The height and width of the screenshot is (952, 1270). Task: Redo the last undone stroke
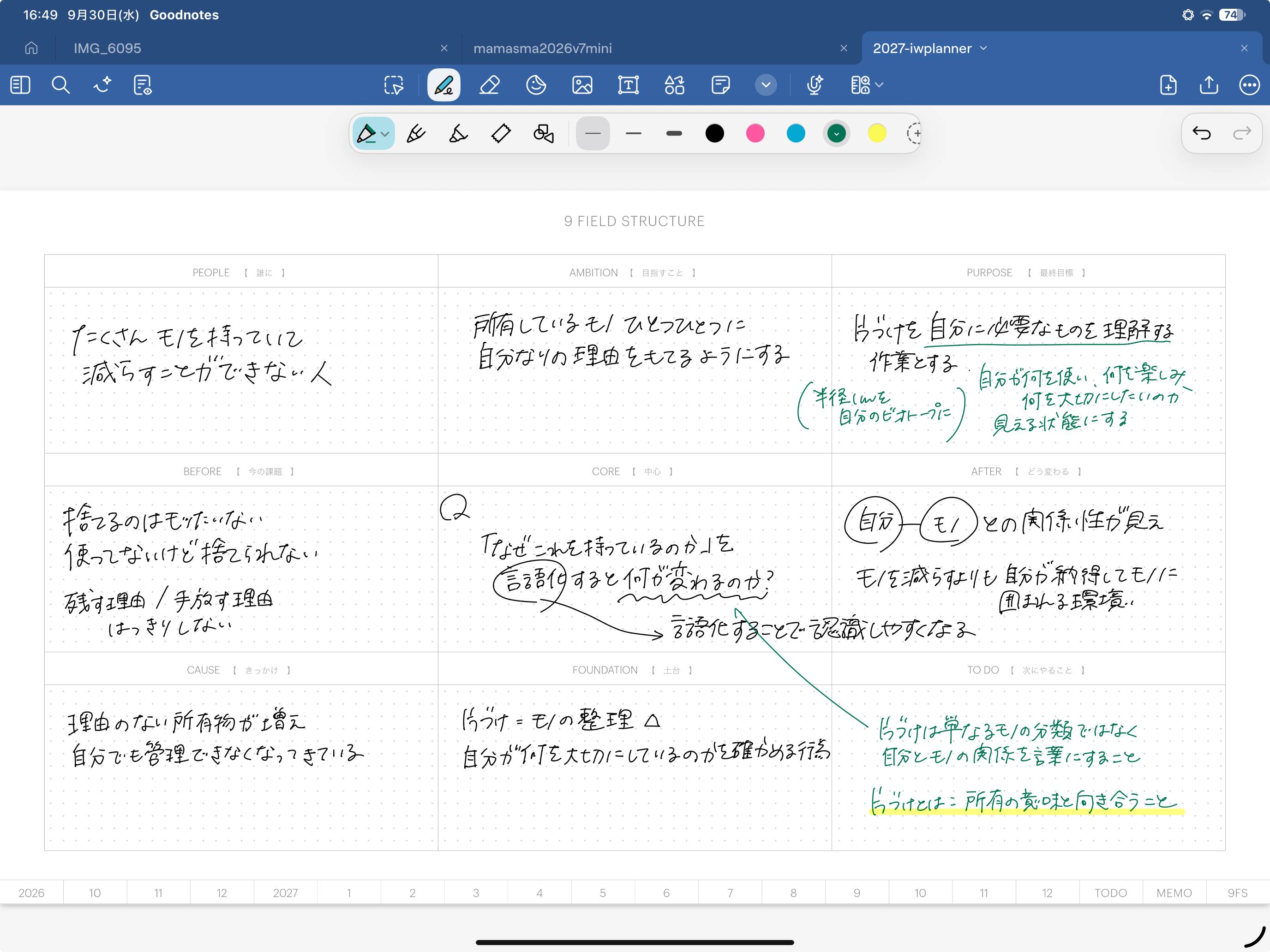tap(1242, 133)
